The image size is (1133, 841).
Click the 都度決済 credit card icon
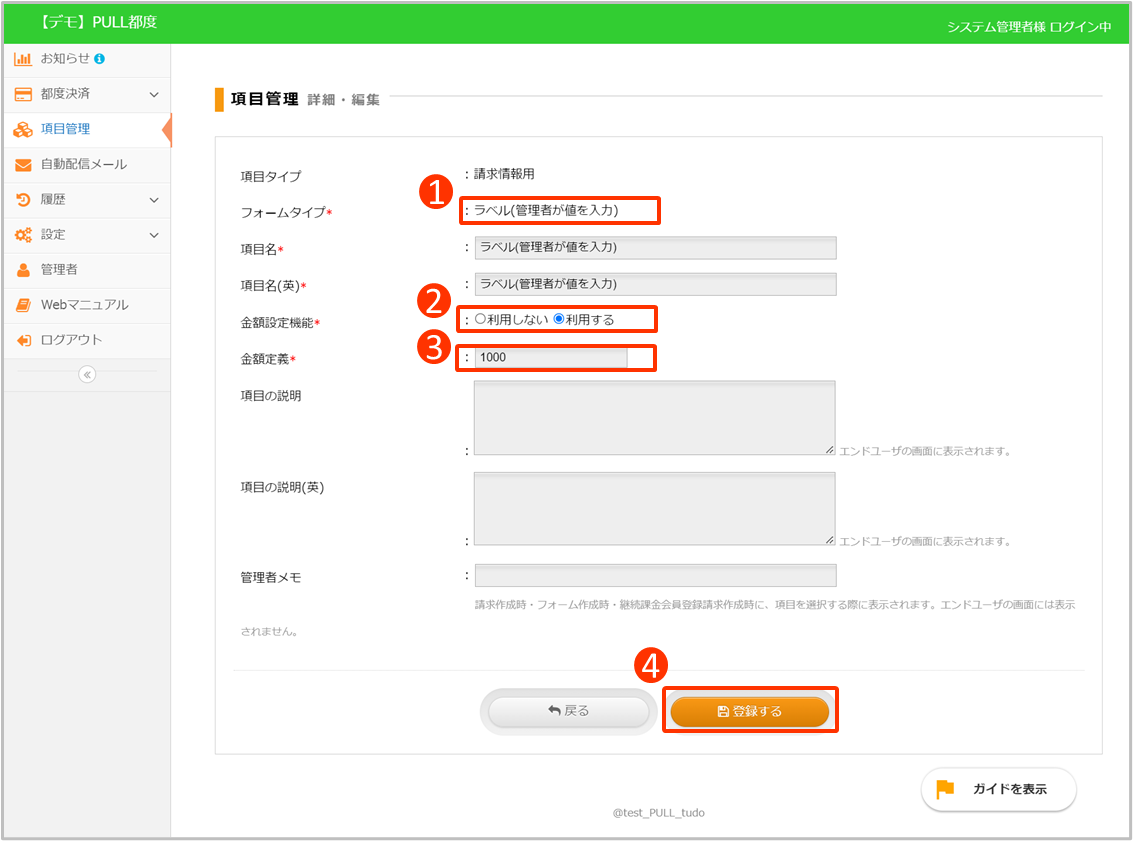(23, 94)
